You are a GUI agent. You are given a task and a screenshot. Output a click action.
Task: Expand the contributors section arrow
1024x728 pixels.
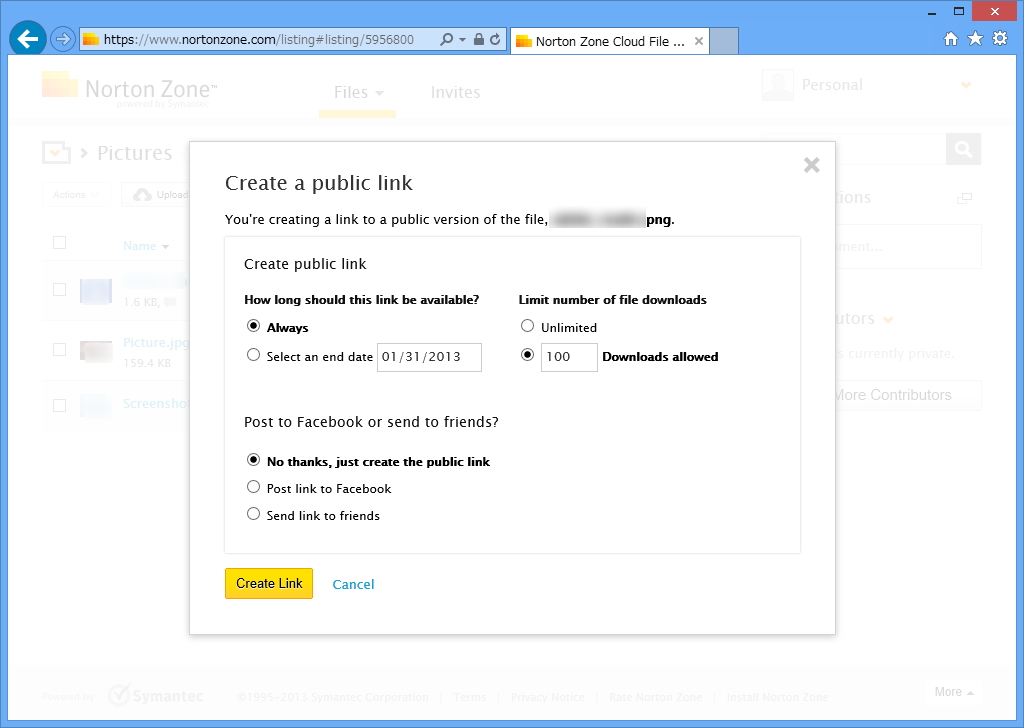tap(888, 319)
